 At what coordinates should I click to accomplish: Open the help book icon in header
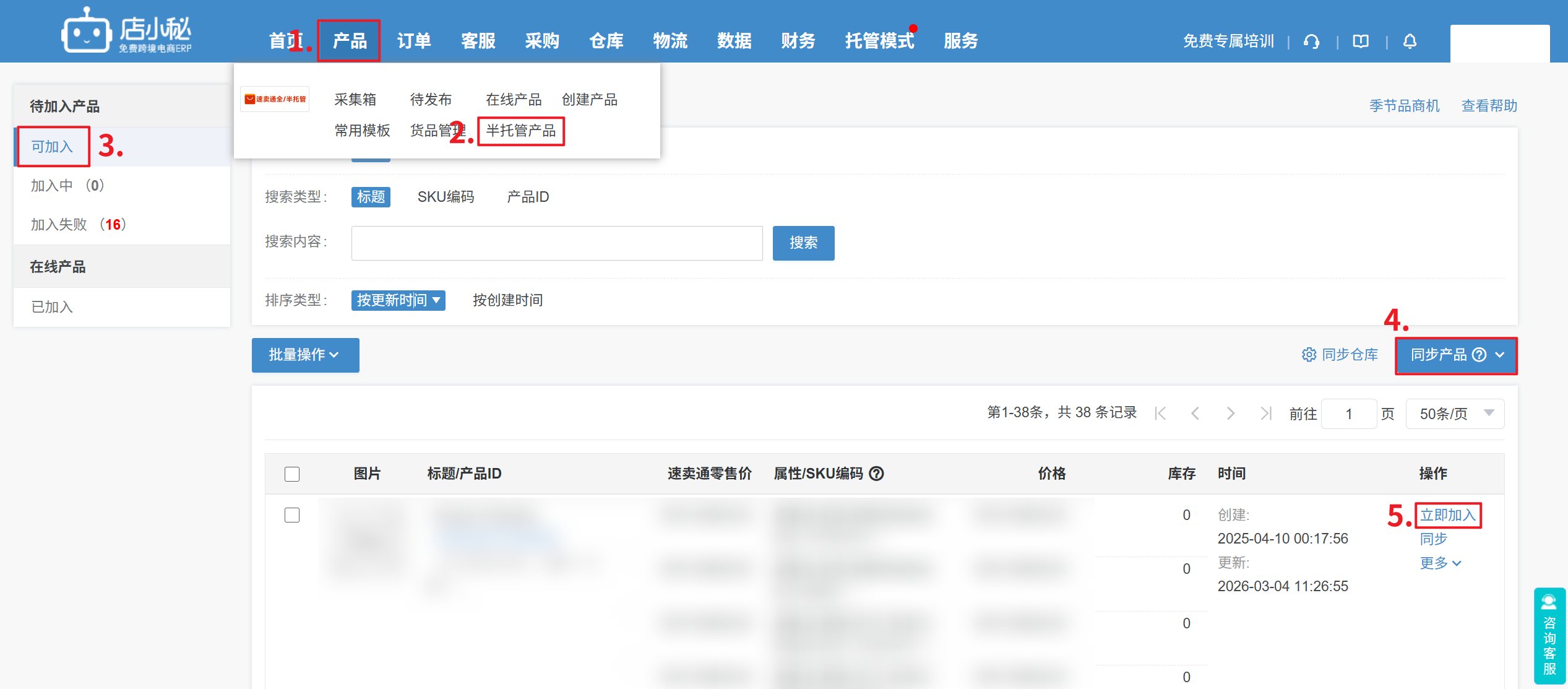click(1361, 41)
